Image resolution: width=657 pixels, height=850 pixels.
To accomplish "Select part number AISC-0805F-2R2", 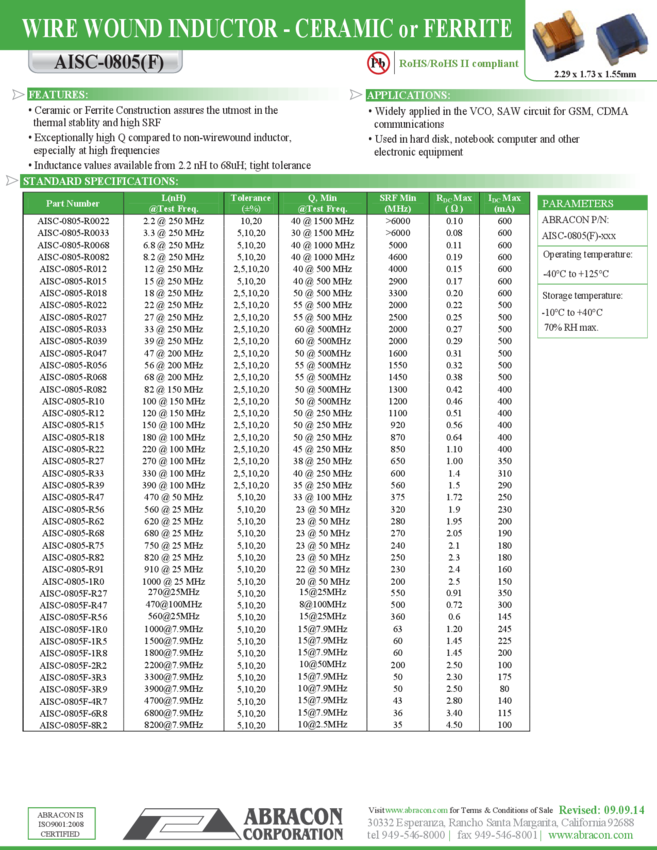I will point(73,666).
